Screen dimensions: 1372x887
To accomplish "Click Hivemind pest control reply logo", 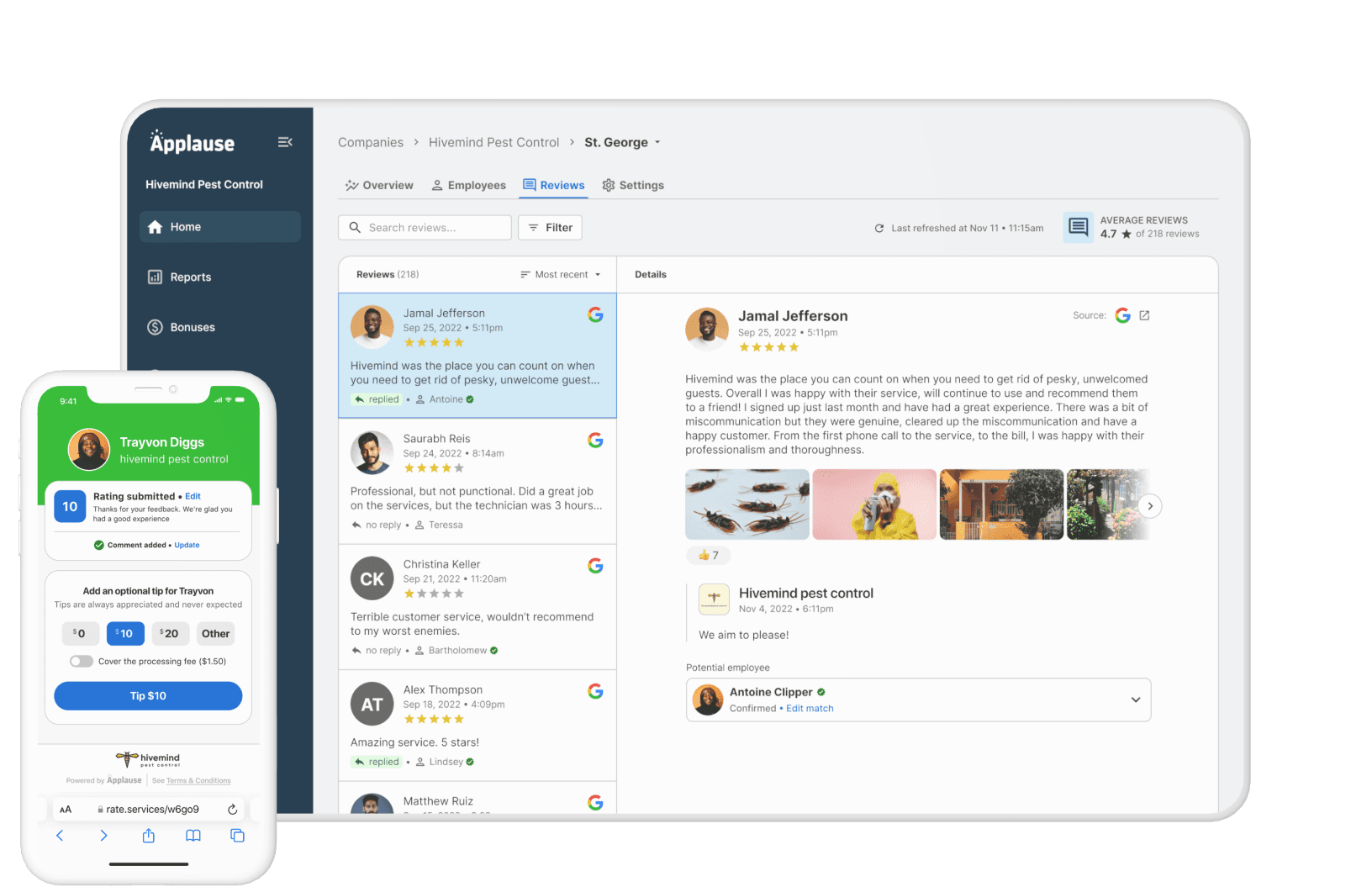I will point(714,599).
